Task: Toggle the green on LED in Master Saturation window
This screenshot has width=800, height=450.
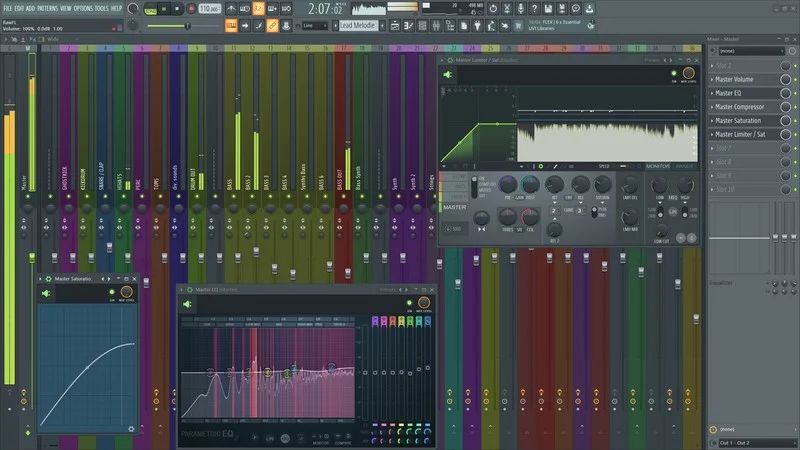Action: 112,292
